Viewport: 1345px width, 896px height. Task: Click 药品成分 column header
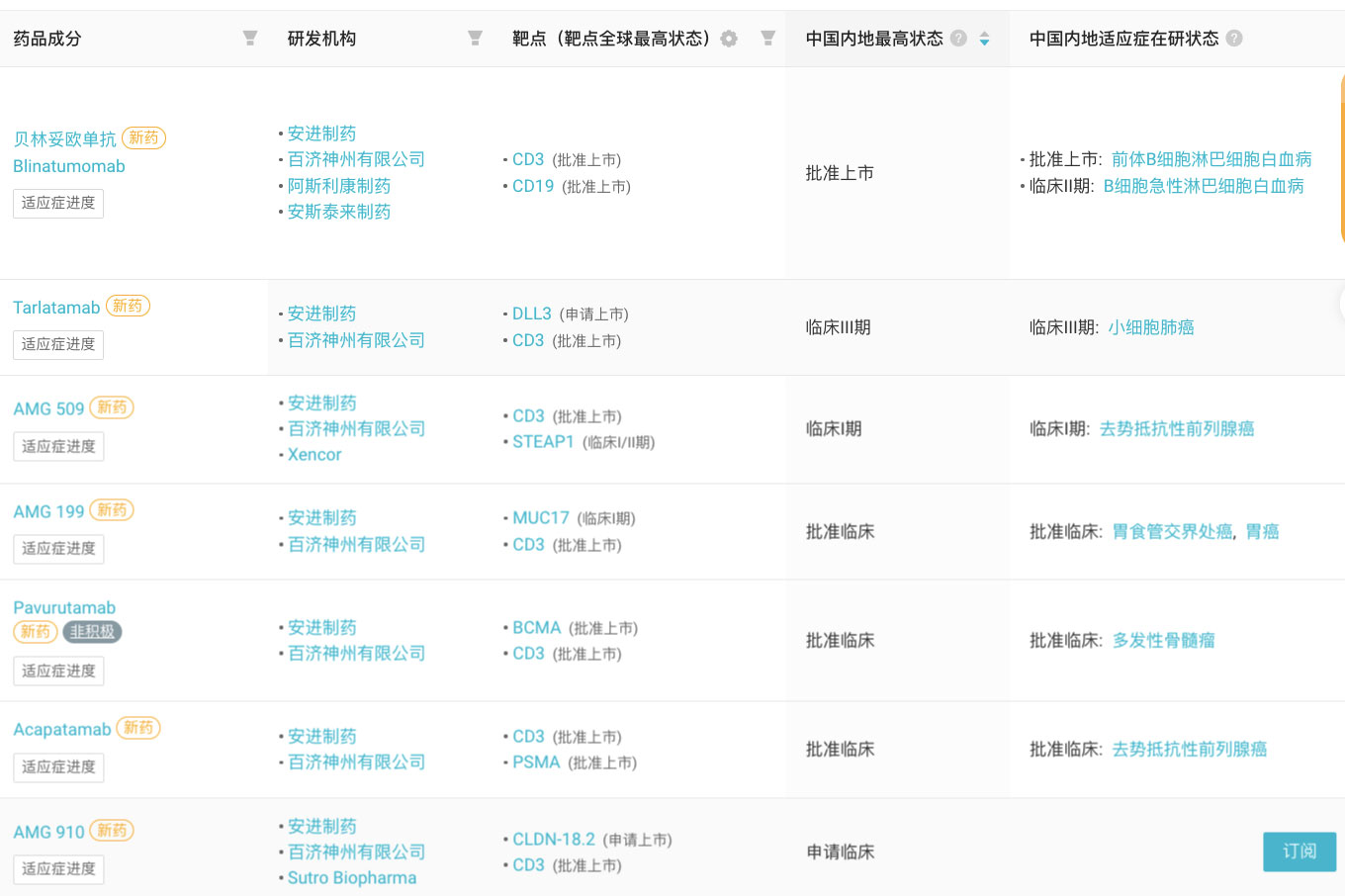click(47, 39)
